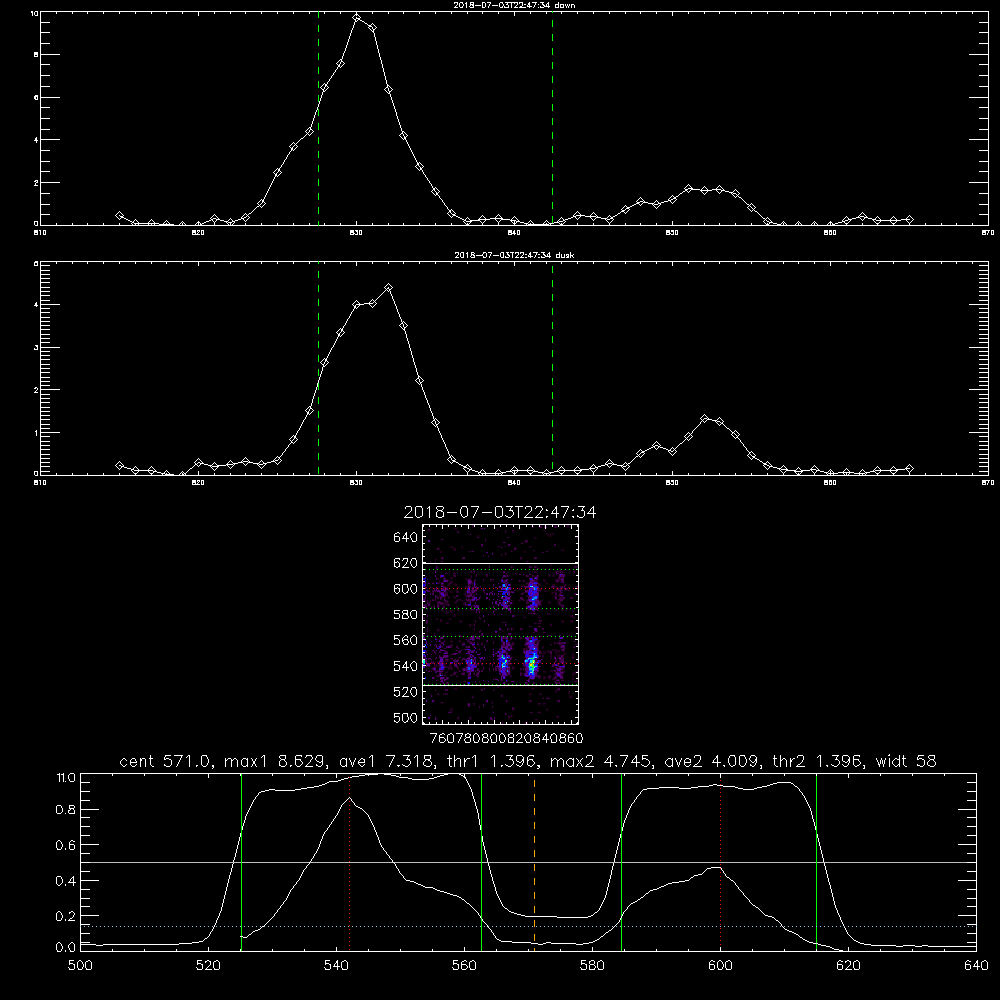Click the dawn plot title '2018-07-03T22:47:34 dawn'
This screenshot has height=1000, width=1000.
[514, 5]
